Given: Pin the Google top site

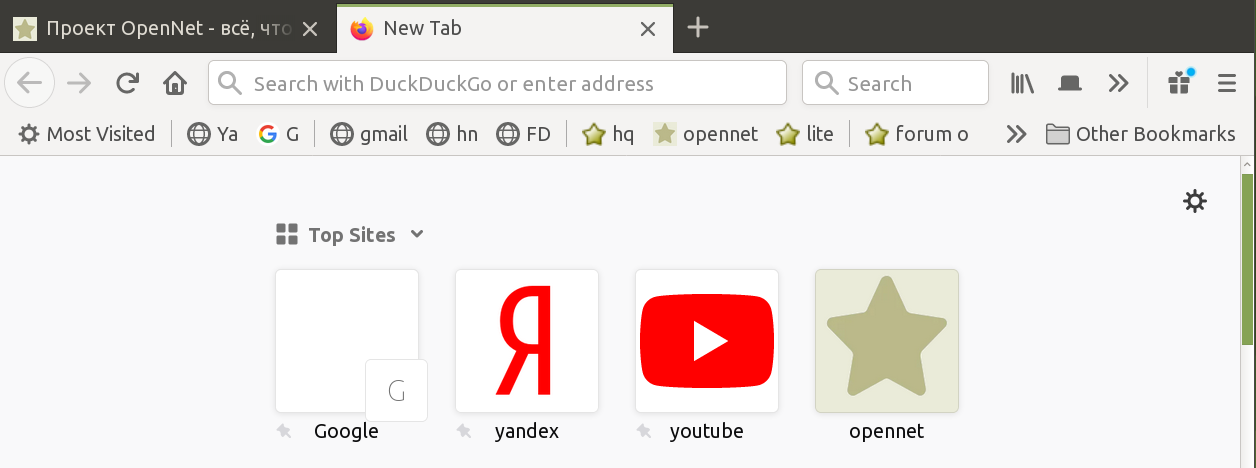Looking at the screenshot, I should (x=284, y=432).
